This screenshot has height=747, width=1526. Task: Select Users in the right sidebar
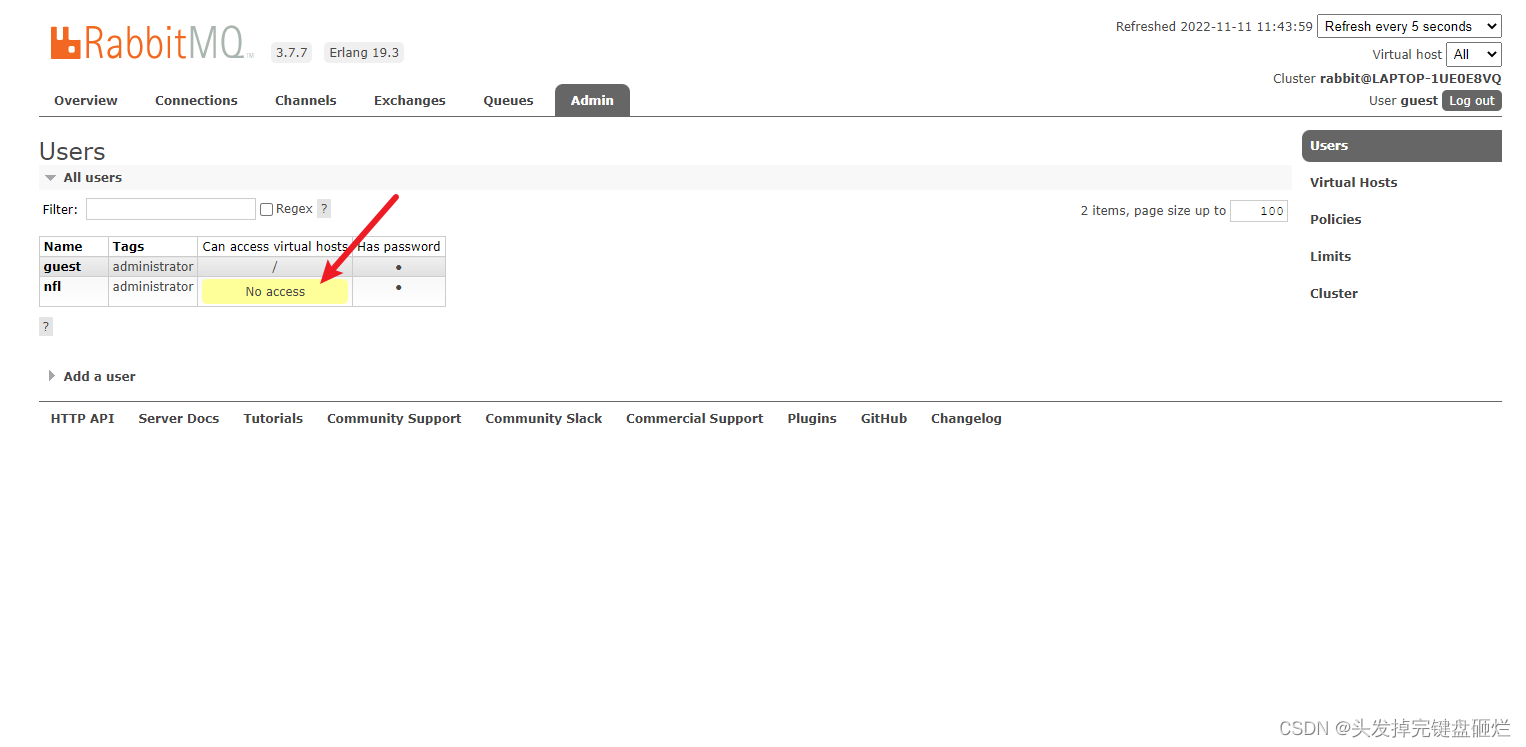(1402, 146)
